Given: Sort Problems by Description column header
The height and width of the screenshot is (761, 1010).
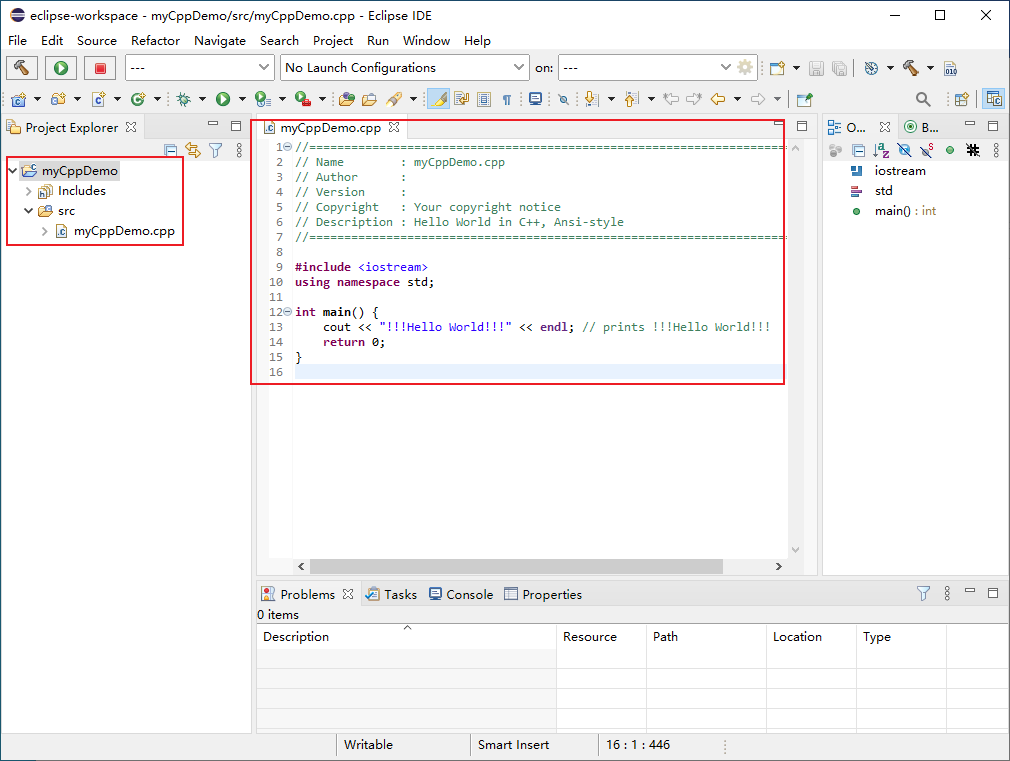Looking at the screenshot, I should pos(406,637).
